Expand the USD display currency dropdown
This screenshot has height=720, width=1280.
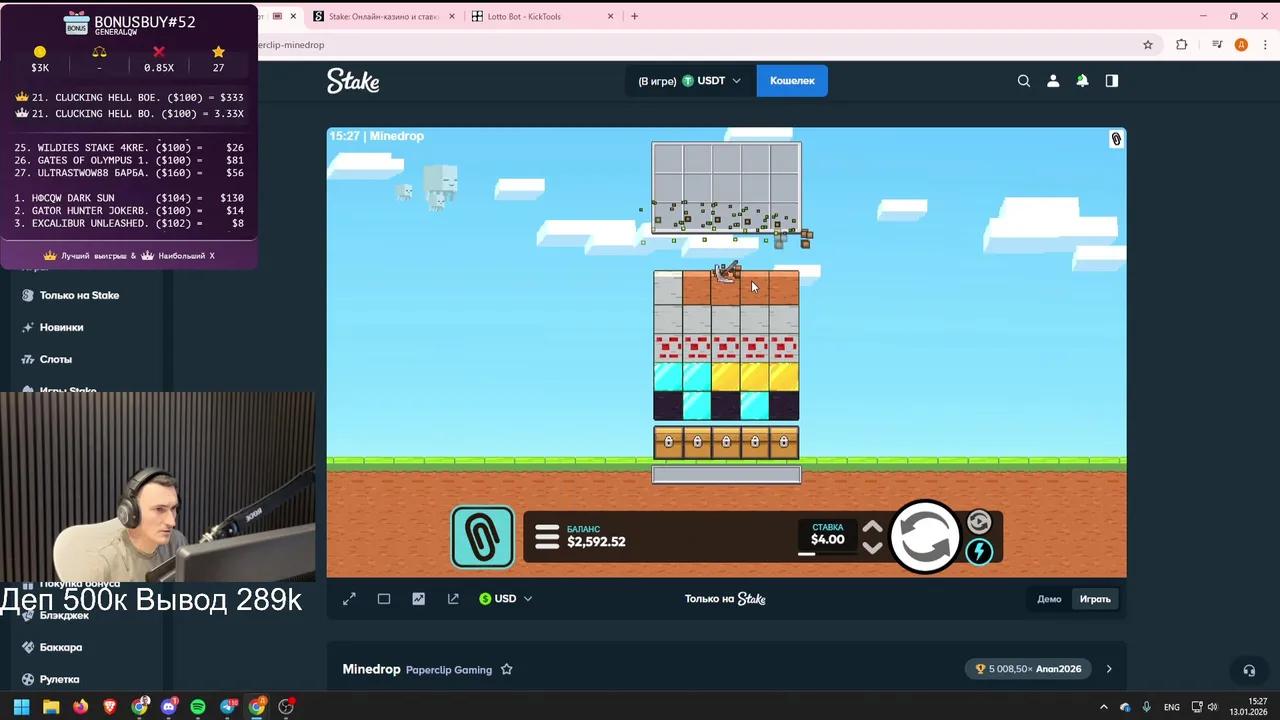(506, 599)
